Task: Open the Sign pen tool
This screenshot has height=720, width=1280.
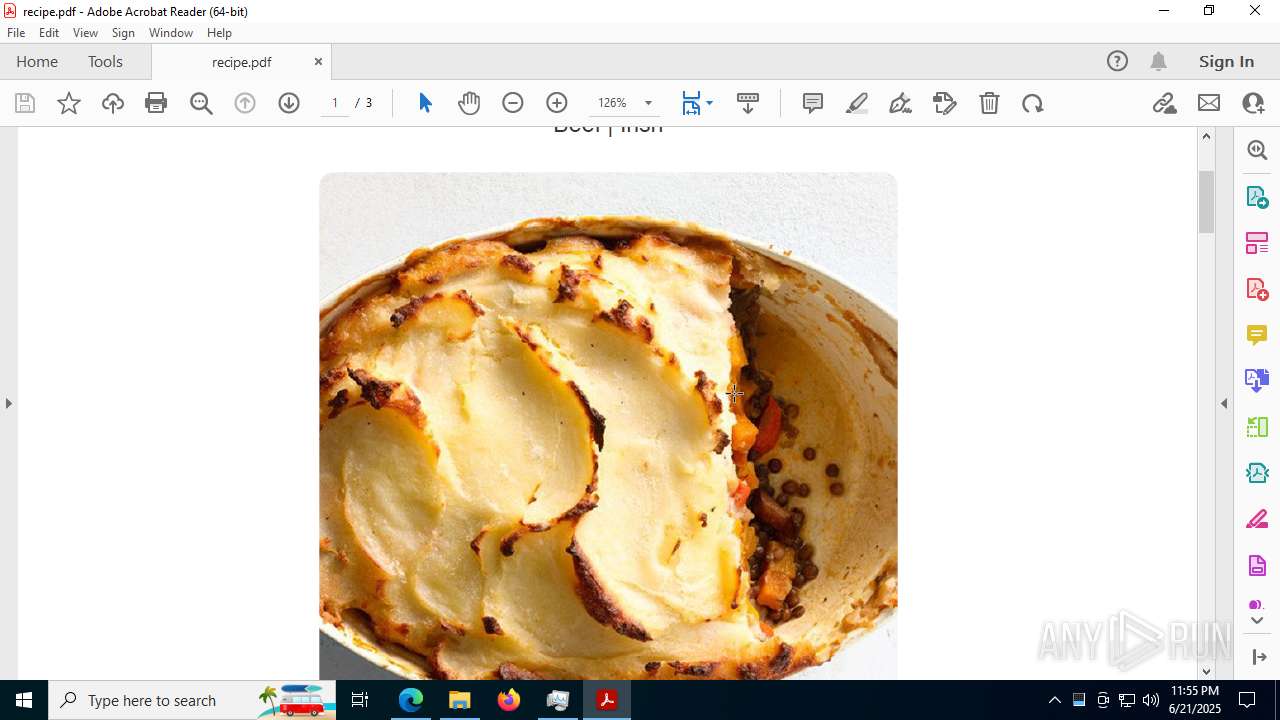Action: pos(900,103)
